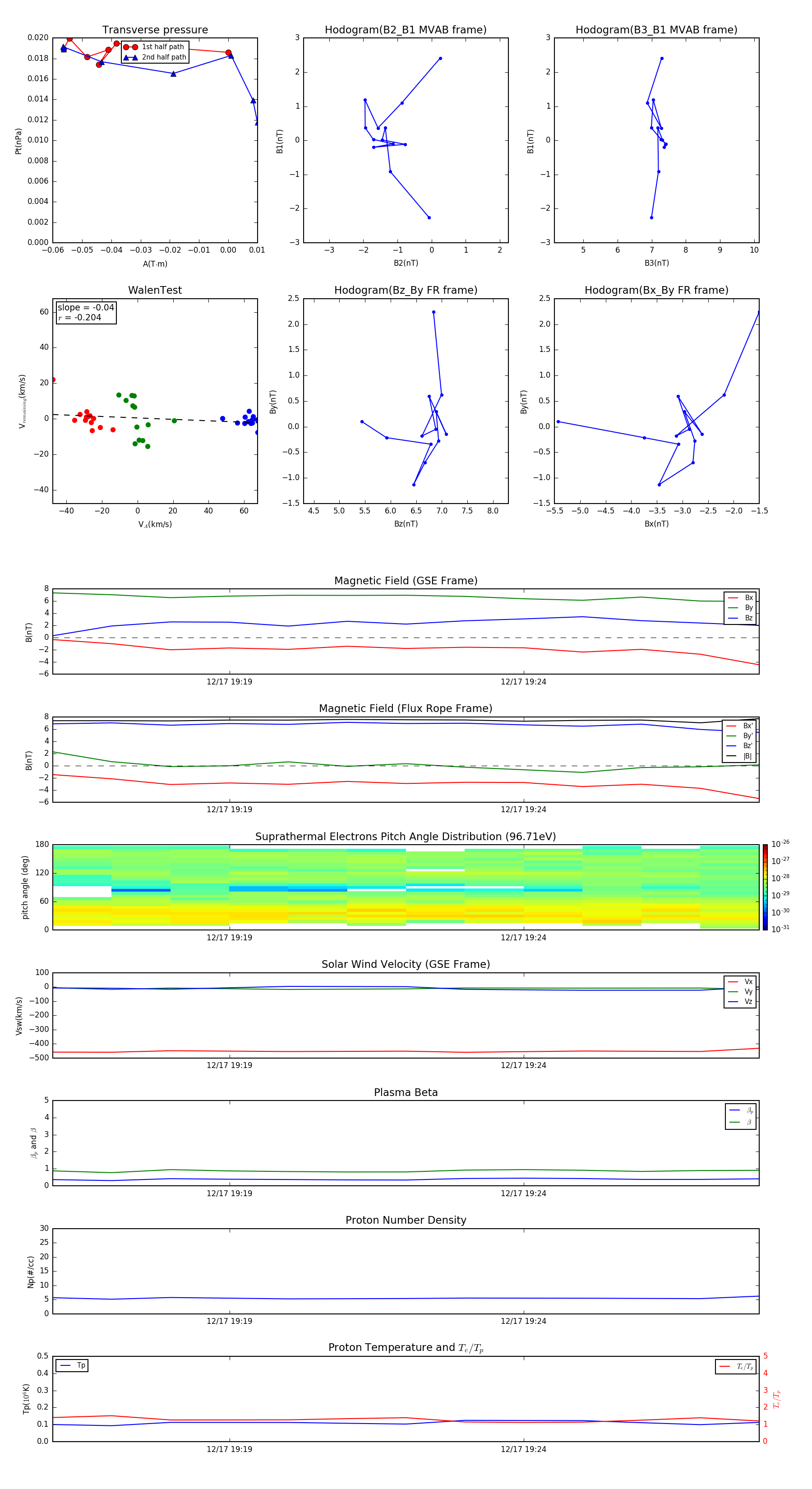Click the Bz(nT) x-axis label
The width and height of the screenshot is (812, 1489).
tap(406, 524)
